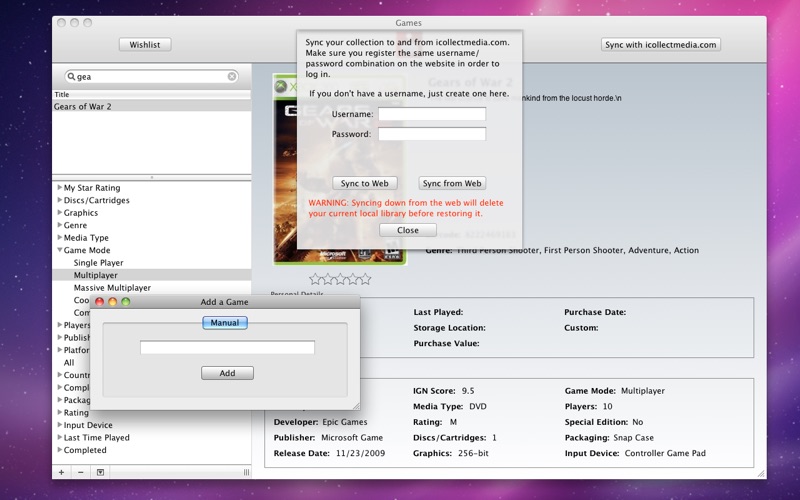
Task: Expand the Graphics category
Action: (x=60, y=213)
